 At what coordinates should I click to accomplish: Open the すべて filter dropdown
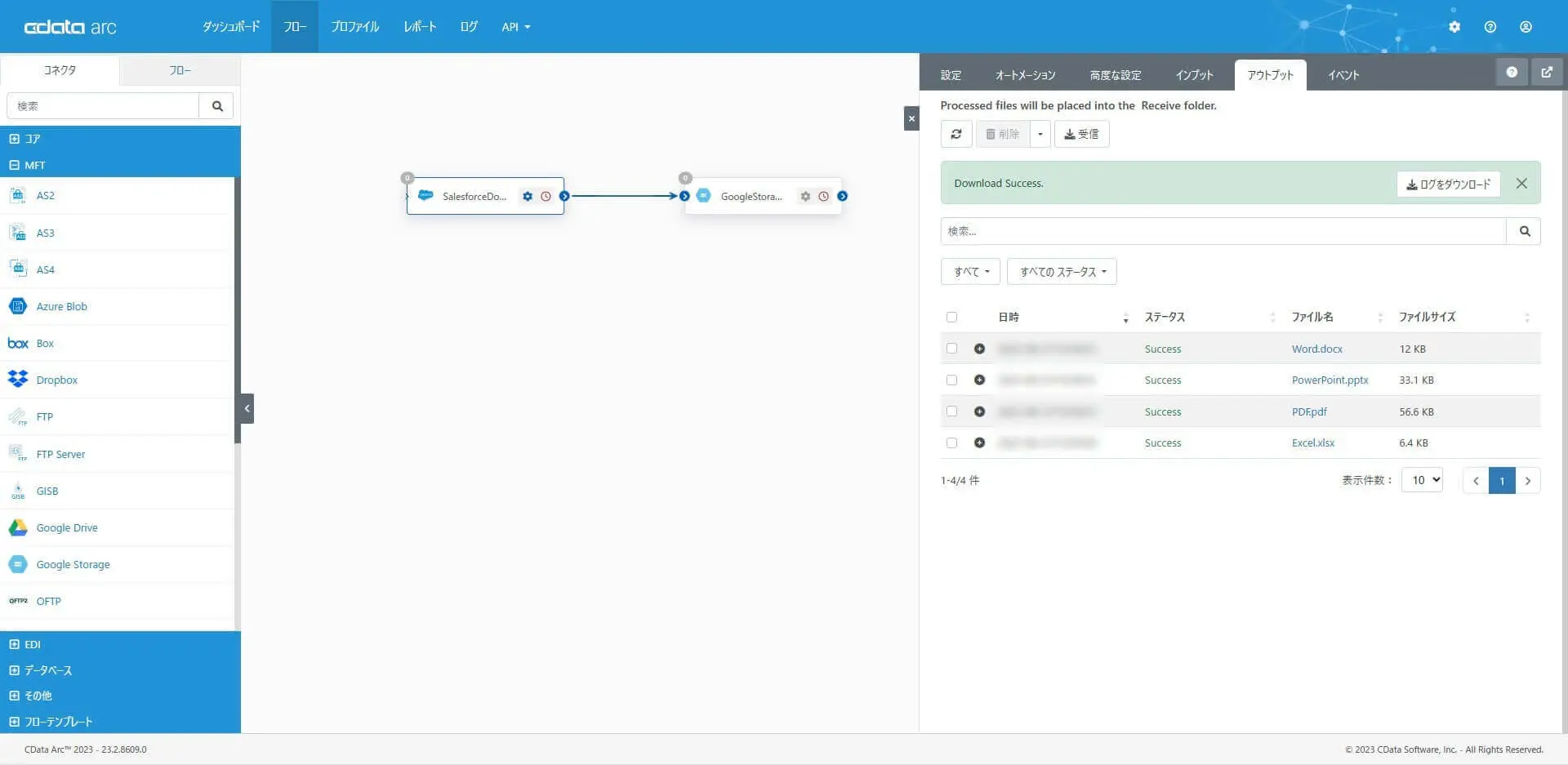click(970, 272)
